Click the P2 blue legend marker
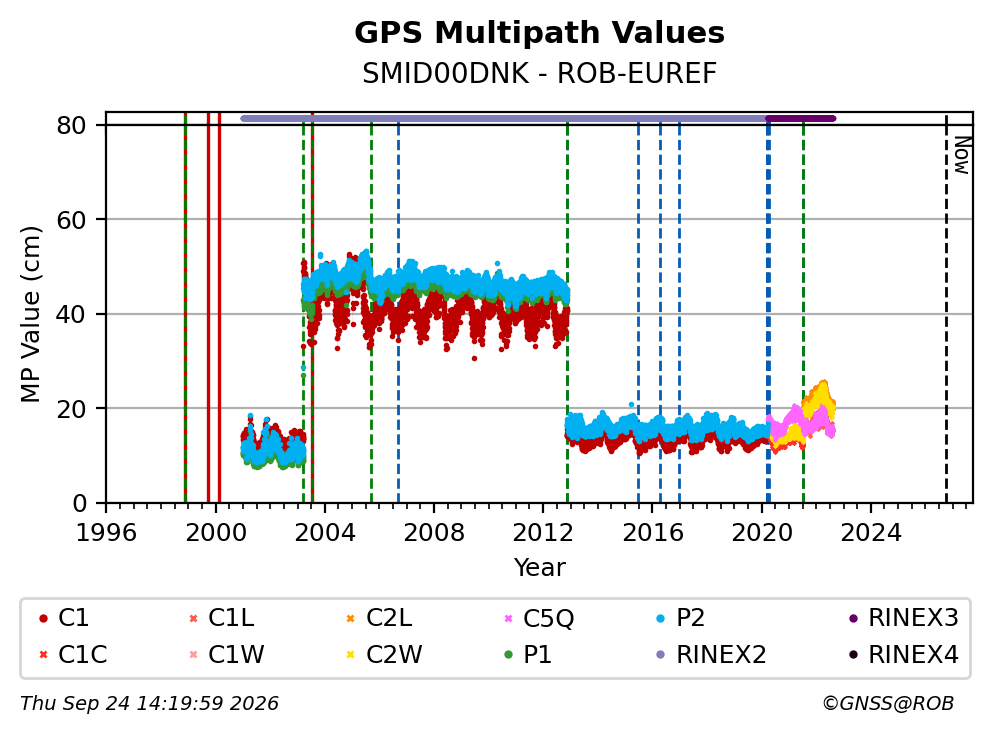Screen dimensions: 992x734 point(661,618)
